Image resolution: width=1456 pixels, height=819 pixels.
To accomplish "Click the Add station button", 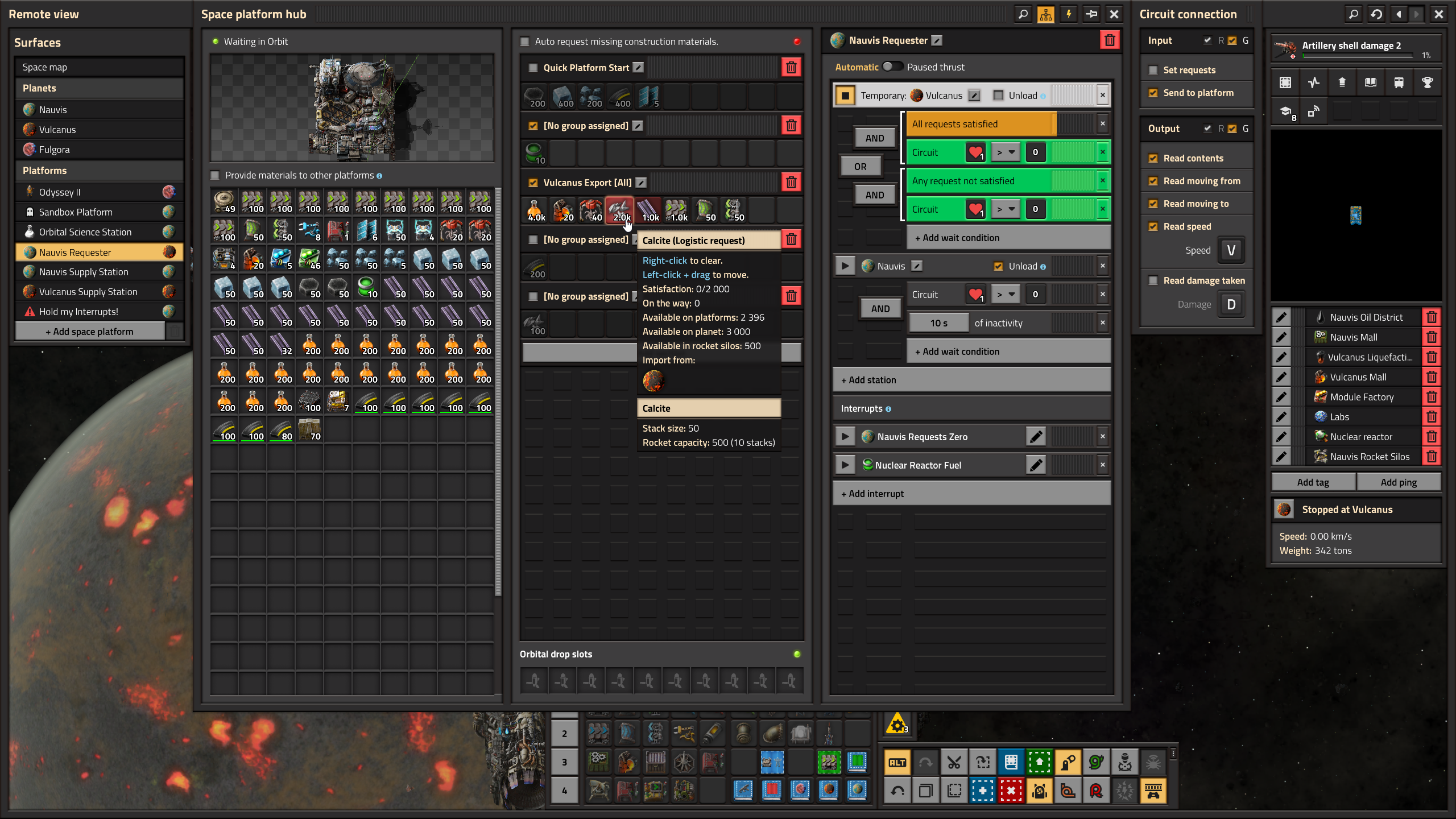I will pos(971,380).
